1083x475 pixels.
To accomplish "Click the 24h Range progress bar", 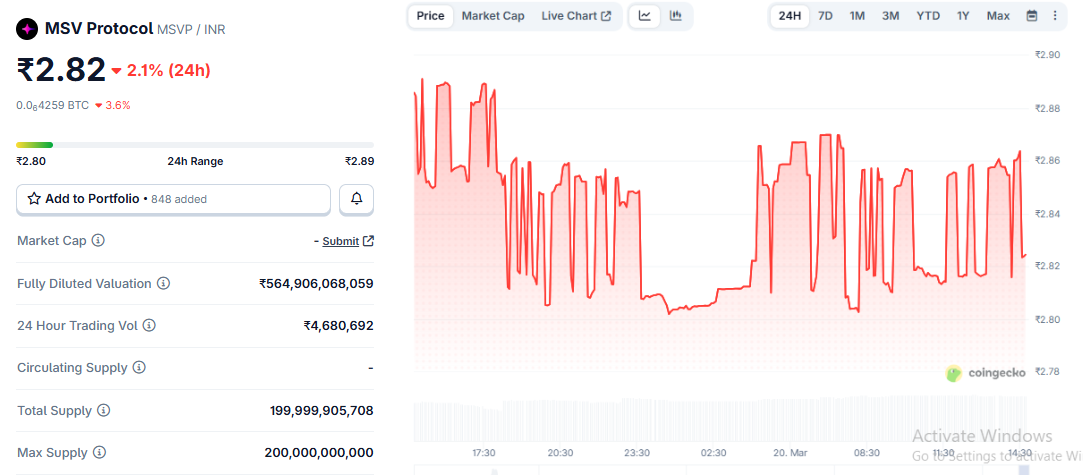I will 195,145.
